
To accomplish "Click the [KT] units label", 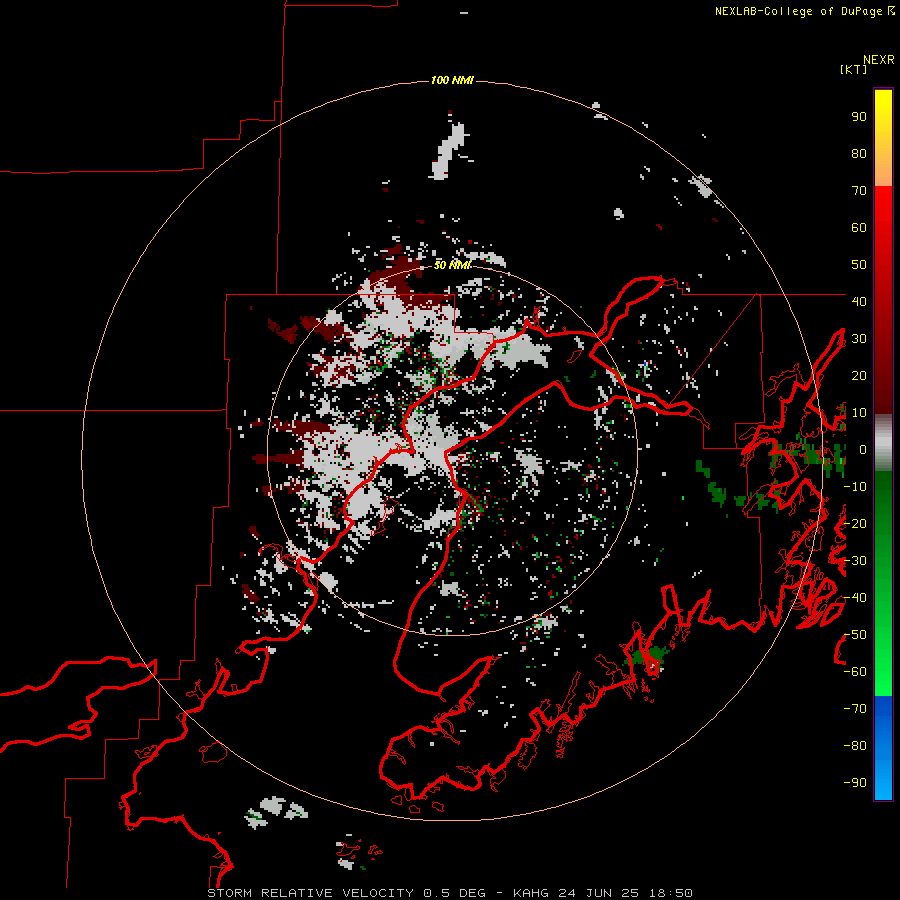I will coord(854,69).
